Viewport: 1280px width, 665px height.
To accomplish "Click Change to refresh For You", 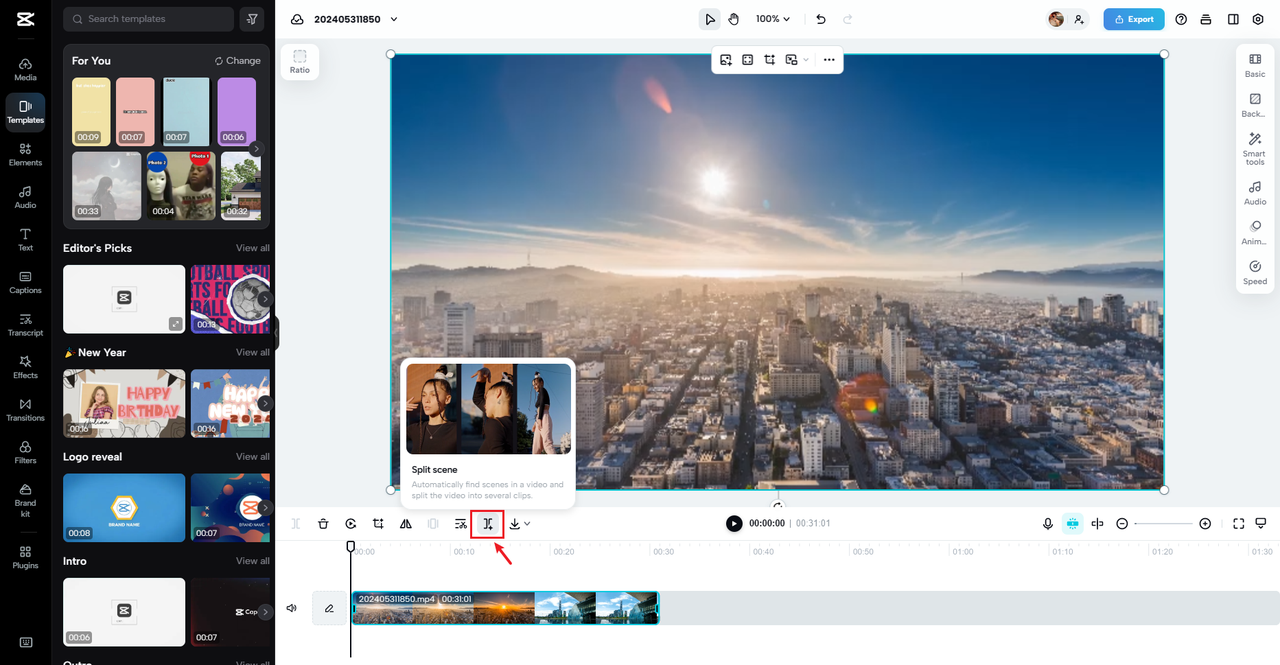I will [238, 61].
